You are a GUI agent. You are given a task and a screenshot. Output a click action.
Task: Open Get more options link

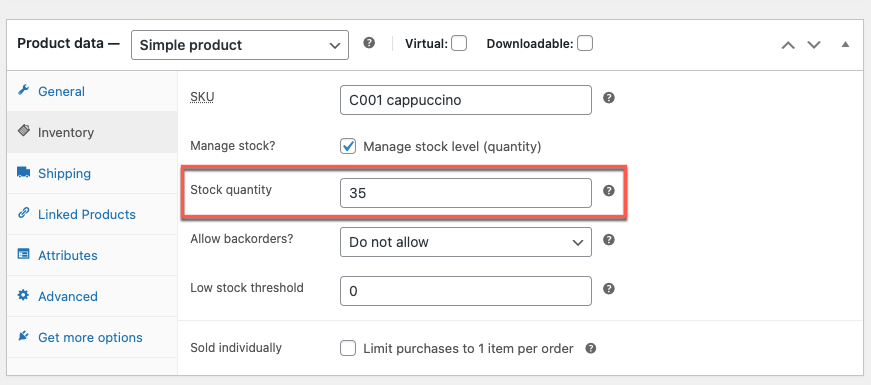90,337
